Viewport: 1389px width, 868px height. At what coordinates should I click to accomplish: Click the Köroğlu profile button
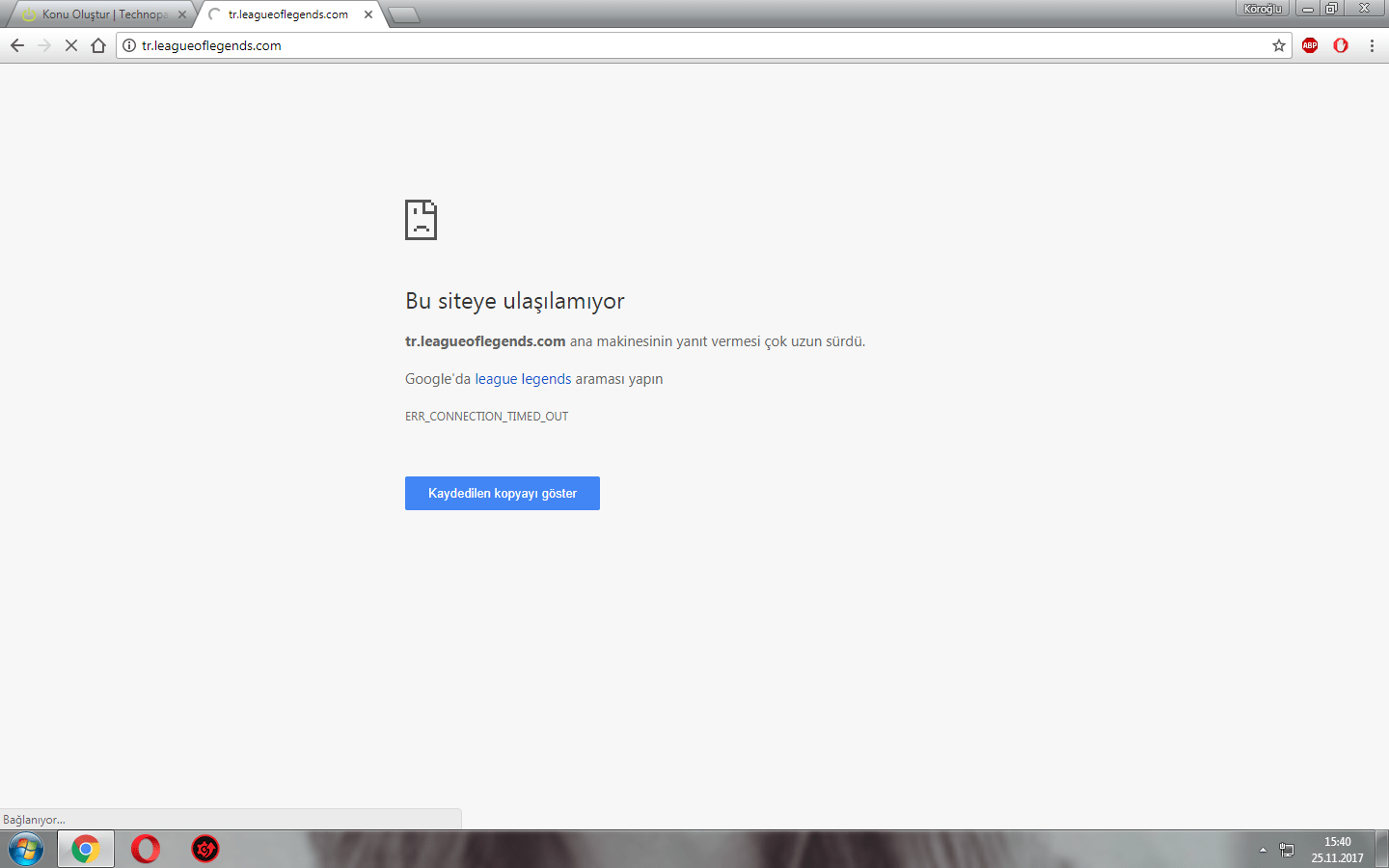(x=1263, y=9)
